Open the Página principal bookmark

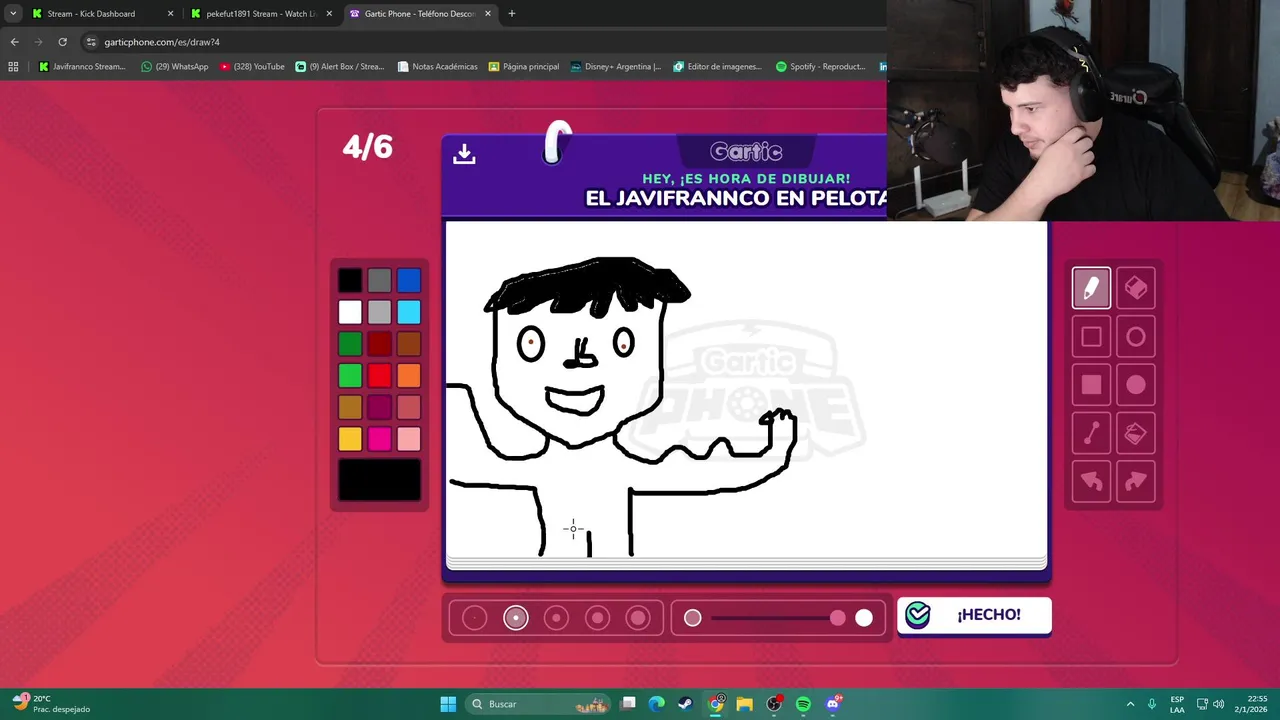point(524,67)
